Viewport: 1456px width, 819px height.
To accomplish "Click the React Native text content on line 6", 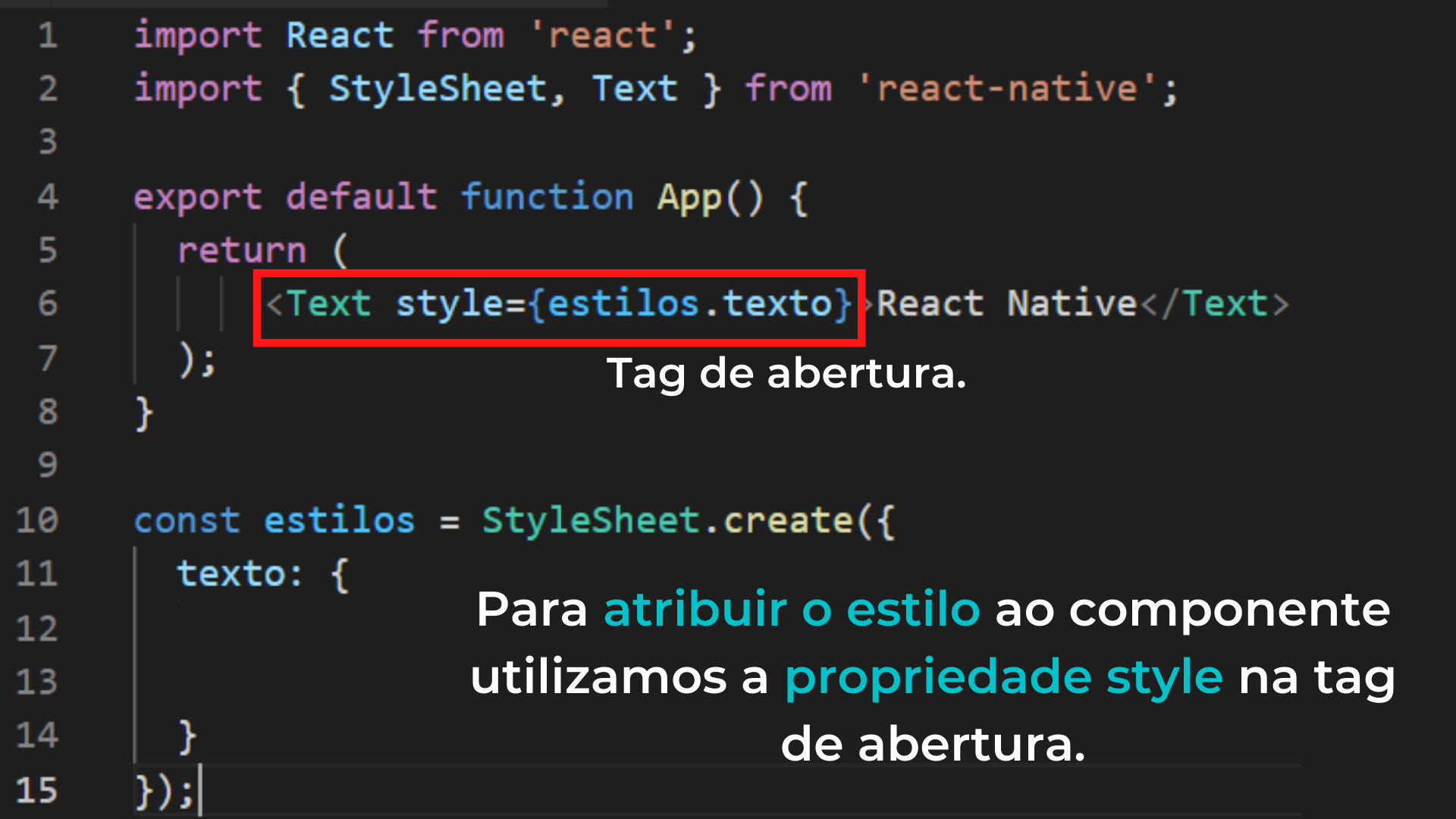I will 1006,303.
